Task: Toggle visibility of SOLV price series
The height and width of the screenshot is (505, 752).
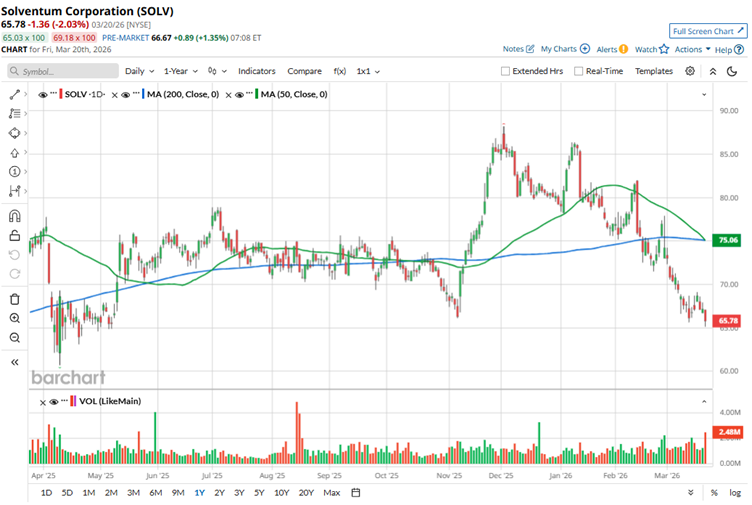Action: tap(43, 94)
